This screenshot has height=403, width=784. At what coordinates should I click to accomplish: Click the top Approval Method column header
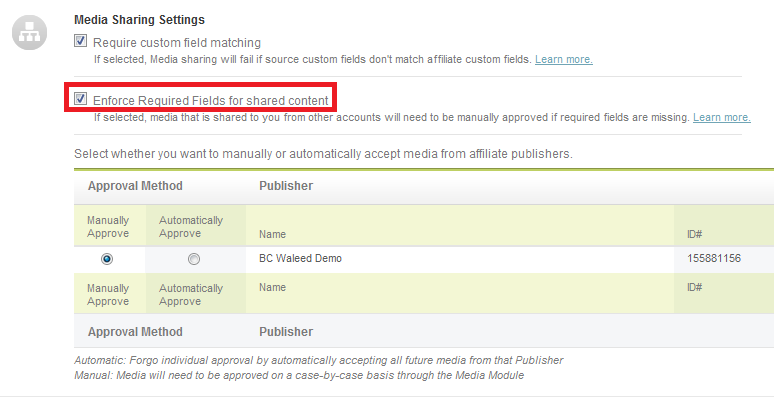click(136, 186)
